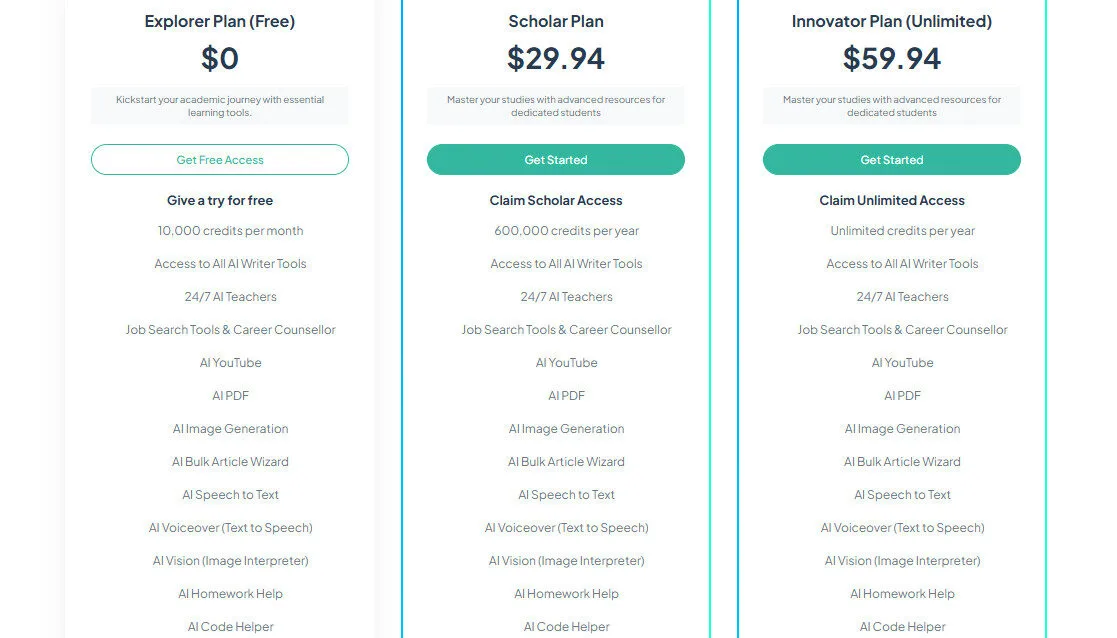The image size is (1117, 638).
Task: Click 10,000 credits per month feature
Action: tap(229, 230)
